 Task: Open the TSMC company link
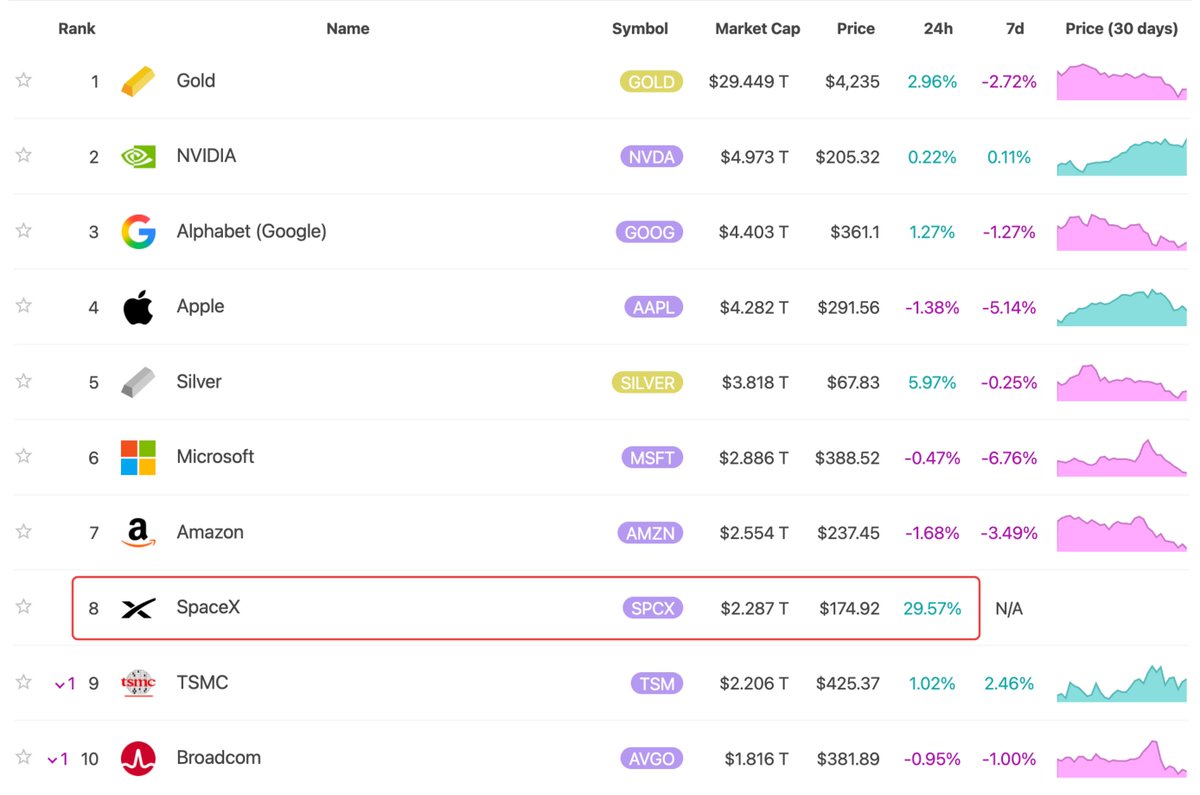[202, 683]
